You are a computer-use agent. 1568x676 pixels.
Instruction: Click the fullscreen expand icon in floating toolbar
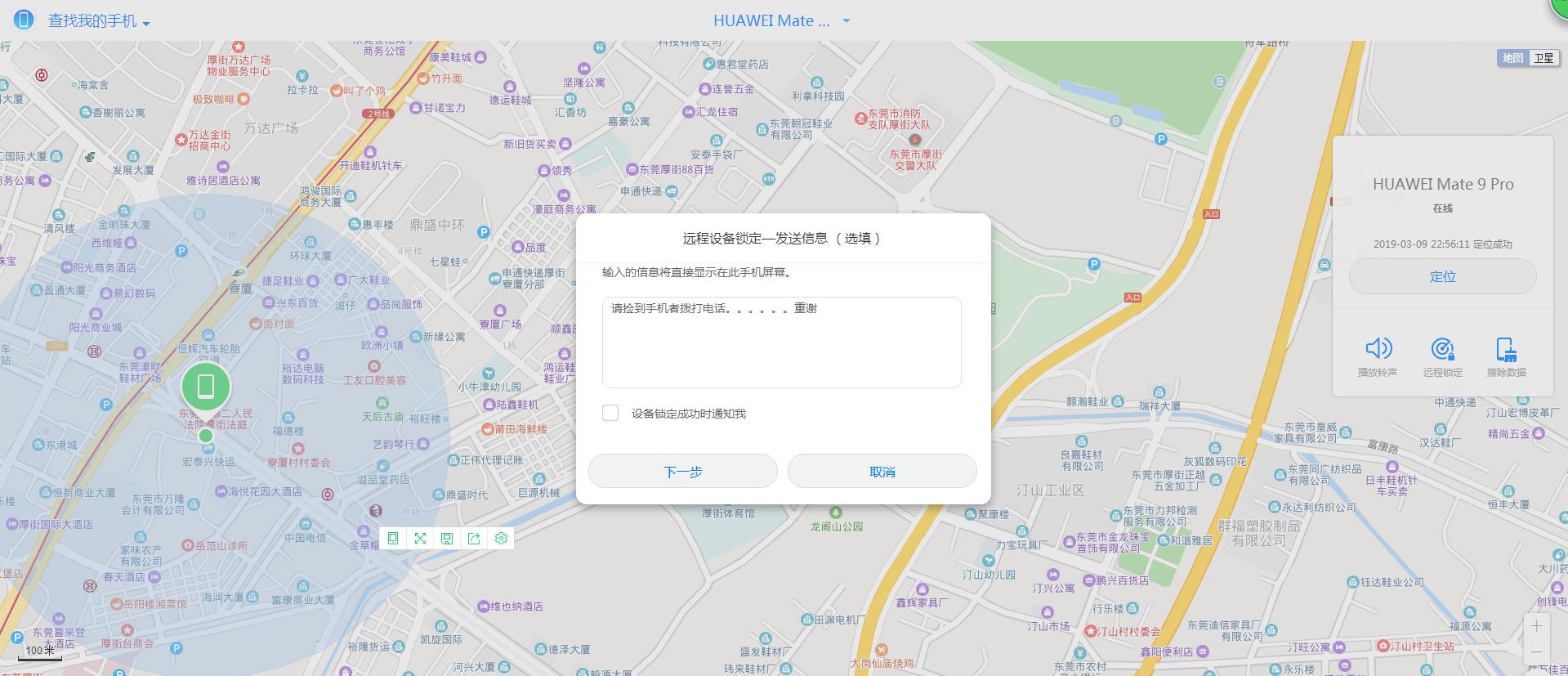click(x=420, y=538)
